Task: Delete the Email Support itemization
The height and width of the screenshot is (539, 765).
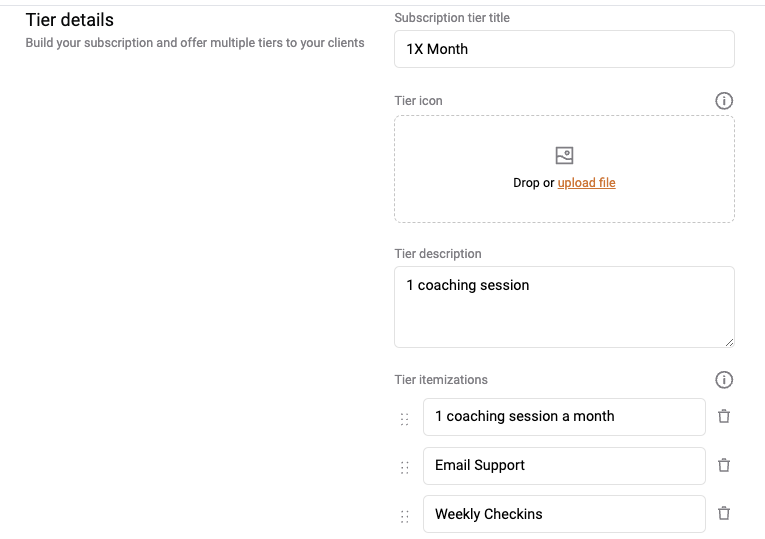Action: (724, 465)
